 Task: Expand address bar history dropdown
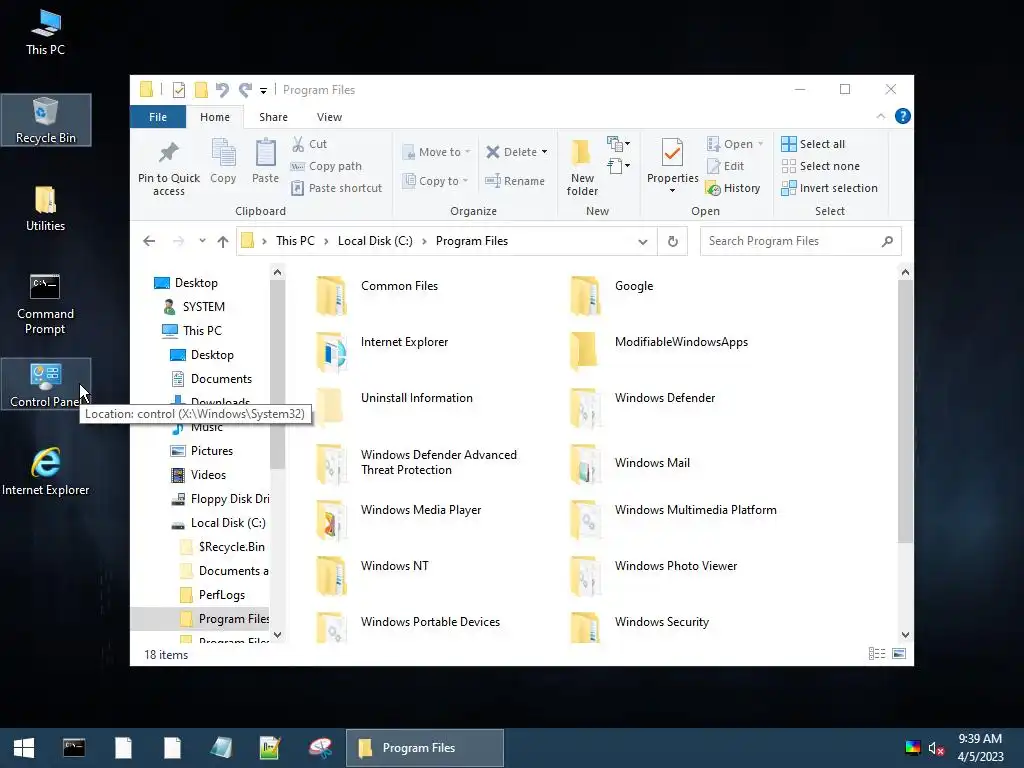pyautogui.click(x=643, y=242)
